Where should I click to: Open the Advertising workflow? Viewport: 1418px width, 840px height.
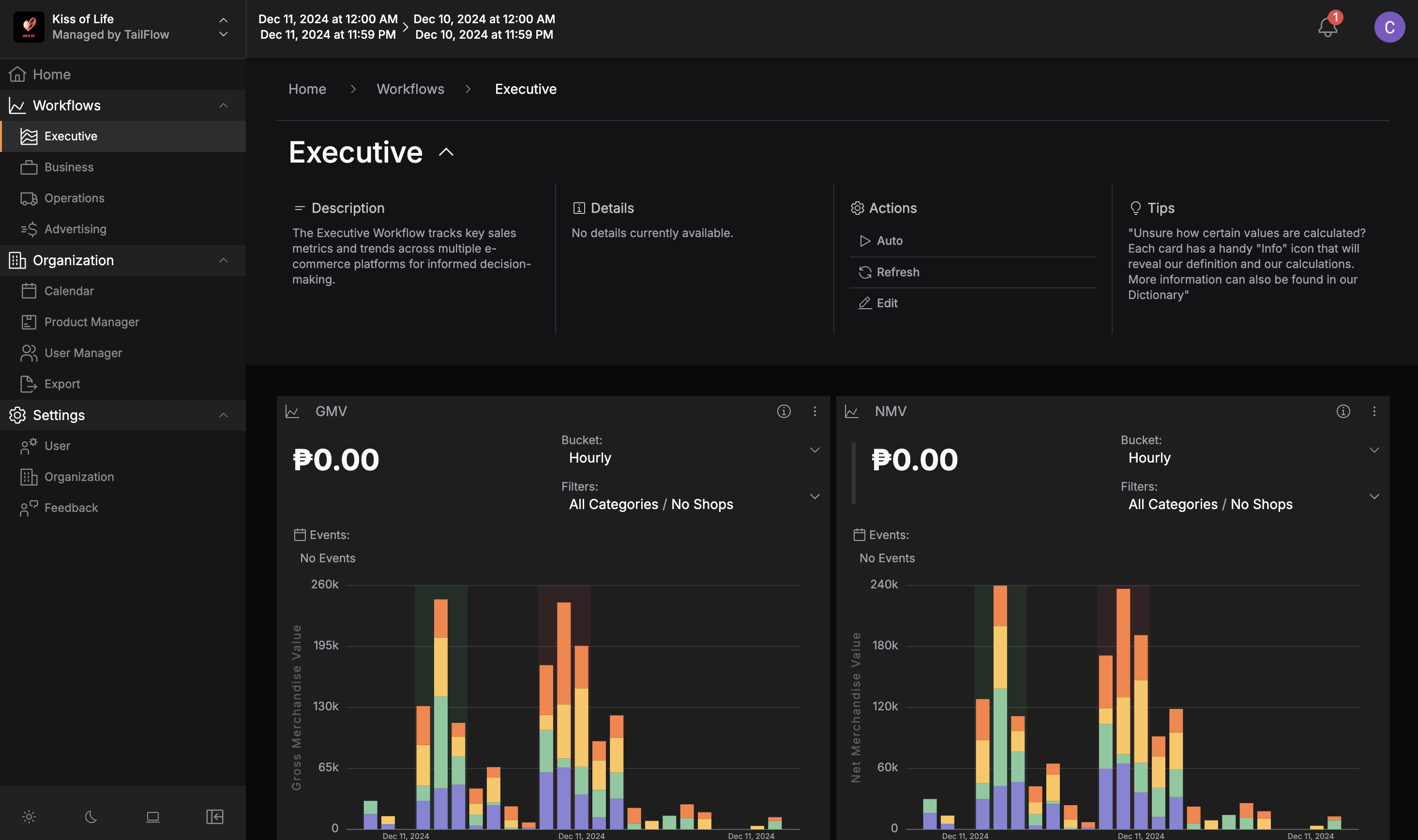[123, 229]
